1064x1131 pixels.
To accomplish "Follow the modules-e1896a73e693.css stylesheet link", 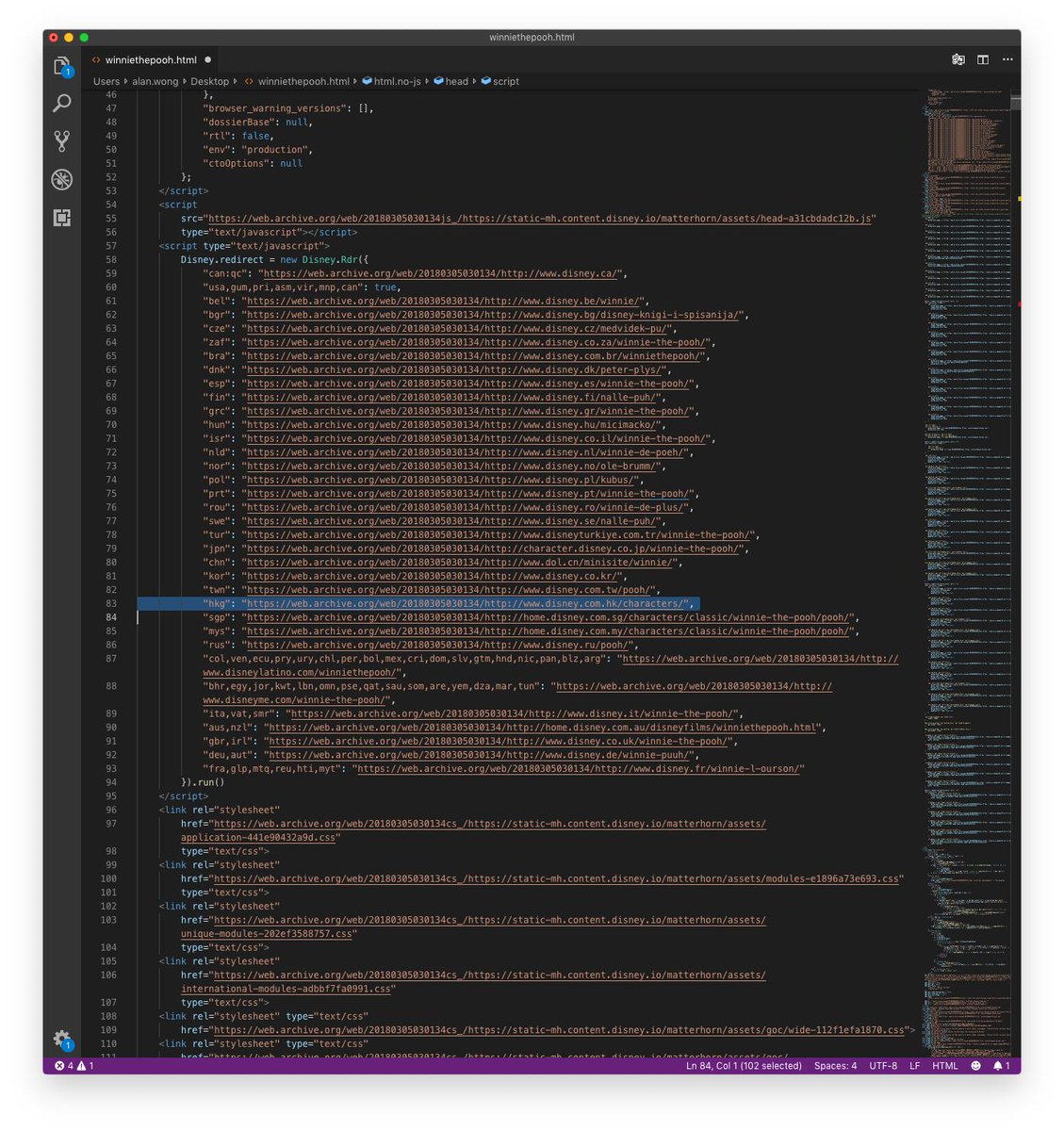I will click(555, 878).
